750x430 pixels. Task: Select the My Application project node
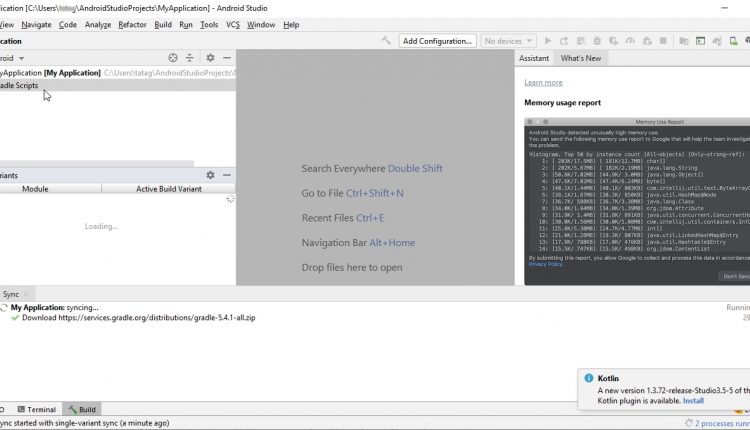[118, 73]
